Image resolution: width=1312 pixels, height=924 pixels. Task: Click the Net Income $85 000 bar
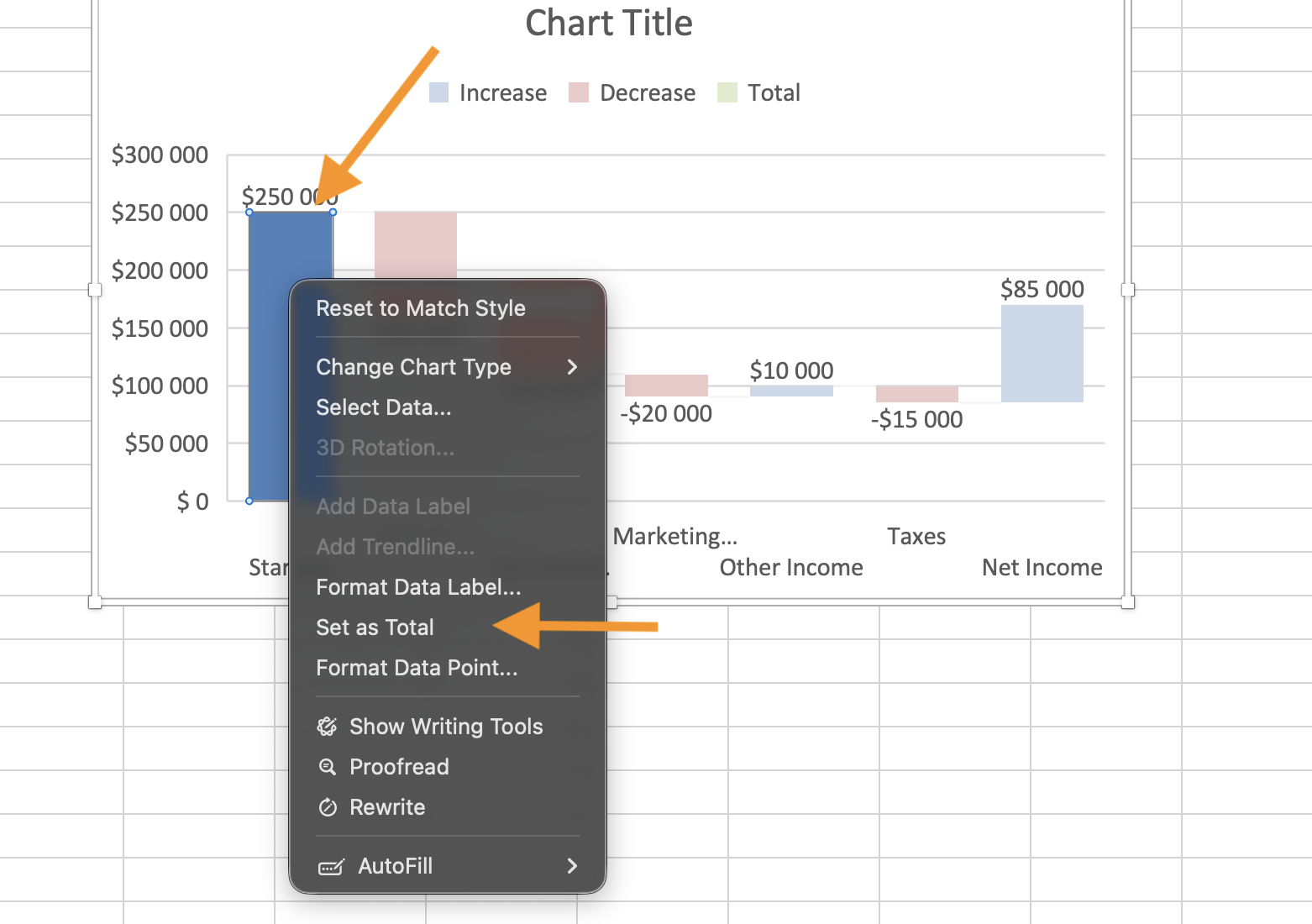coord(1042,354)
